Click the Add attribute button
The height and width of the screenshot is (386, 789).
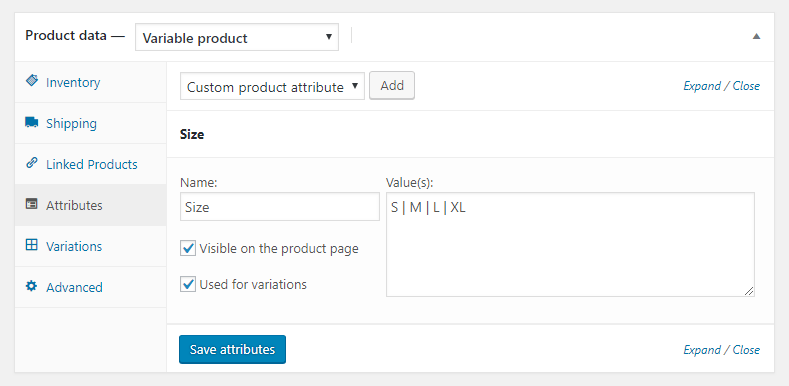click(392, 86)
